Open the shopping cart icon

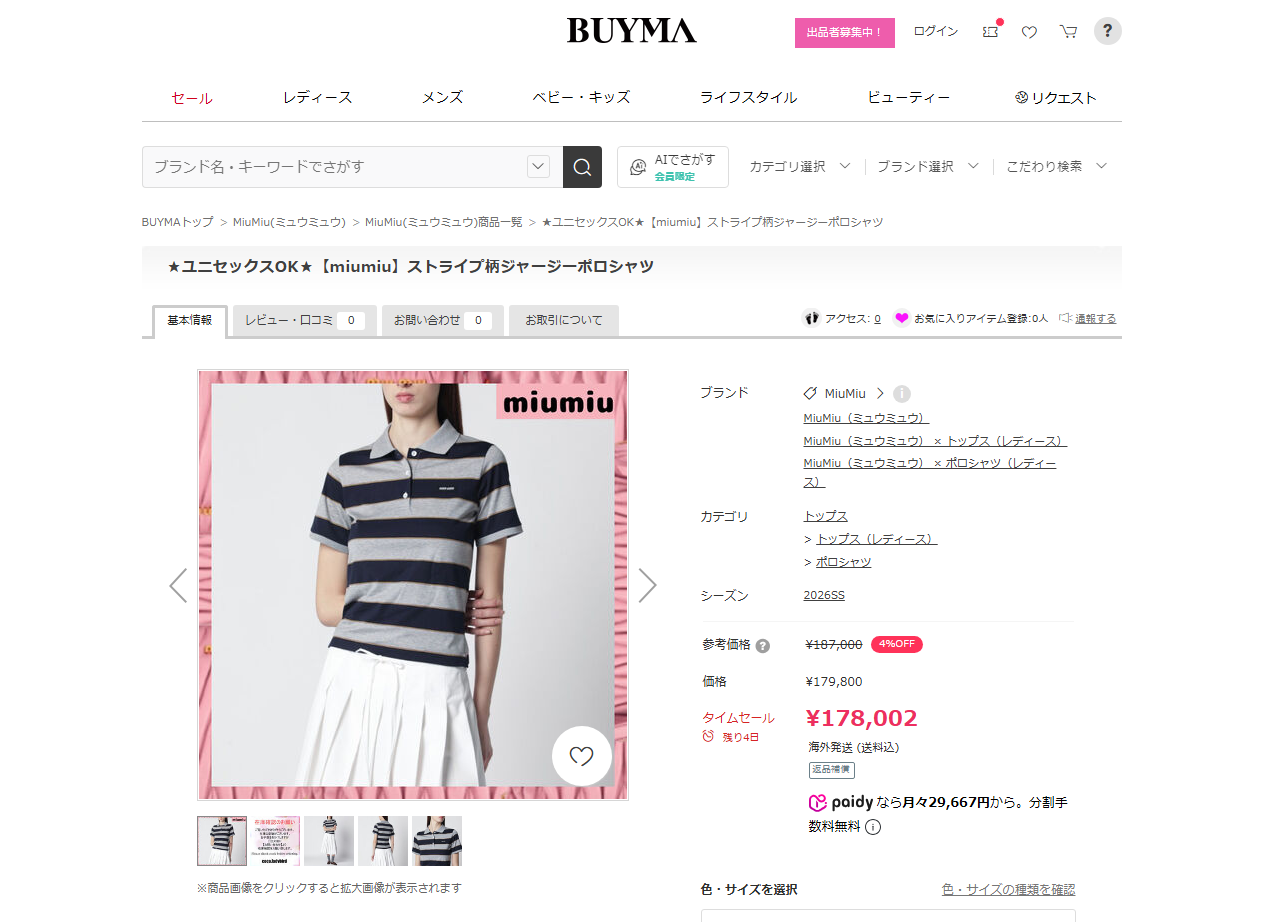[1068, 32]
